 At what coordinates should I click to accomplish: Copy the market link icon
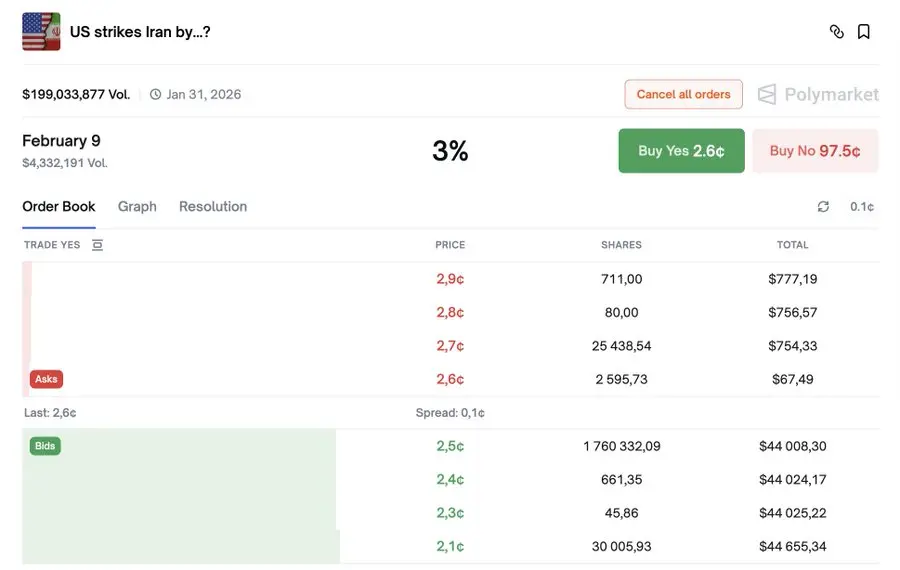837,32
